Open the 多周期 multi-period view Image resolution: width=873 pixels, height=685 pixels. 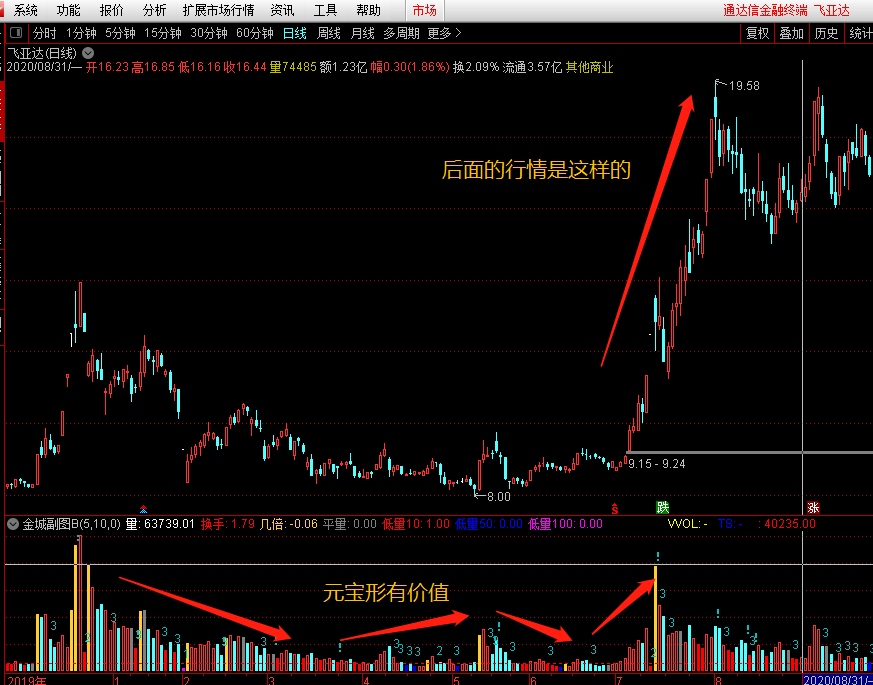(x=401, y=33)
